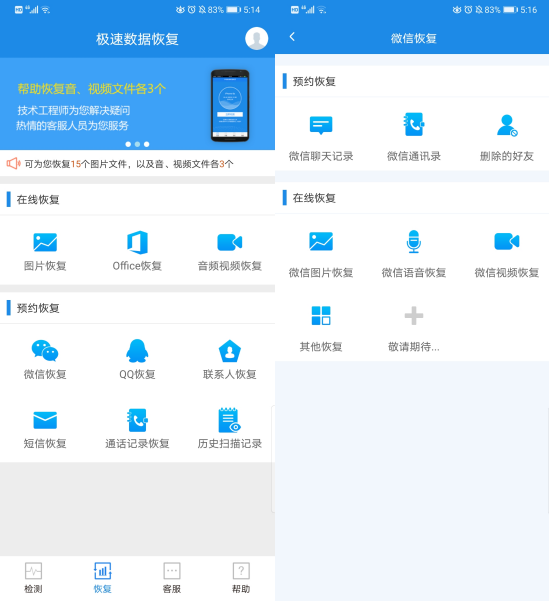This screenshot has height=601, width=549.
Task: Open 微信语音恢复 microphone icon
Action: 414,241
